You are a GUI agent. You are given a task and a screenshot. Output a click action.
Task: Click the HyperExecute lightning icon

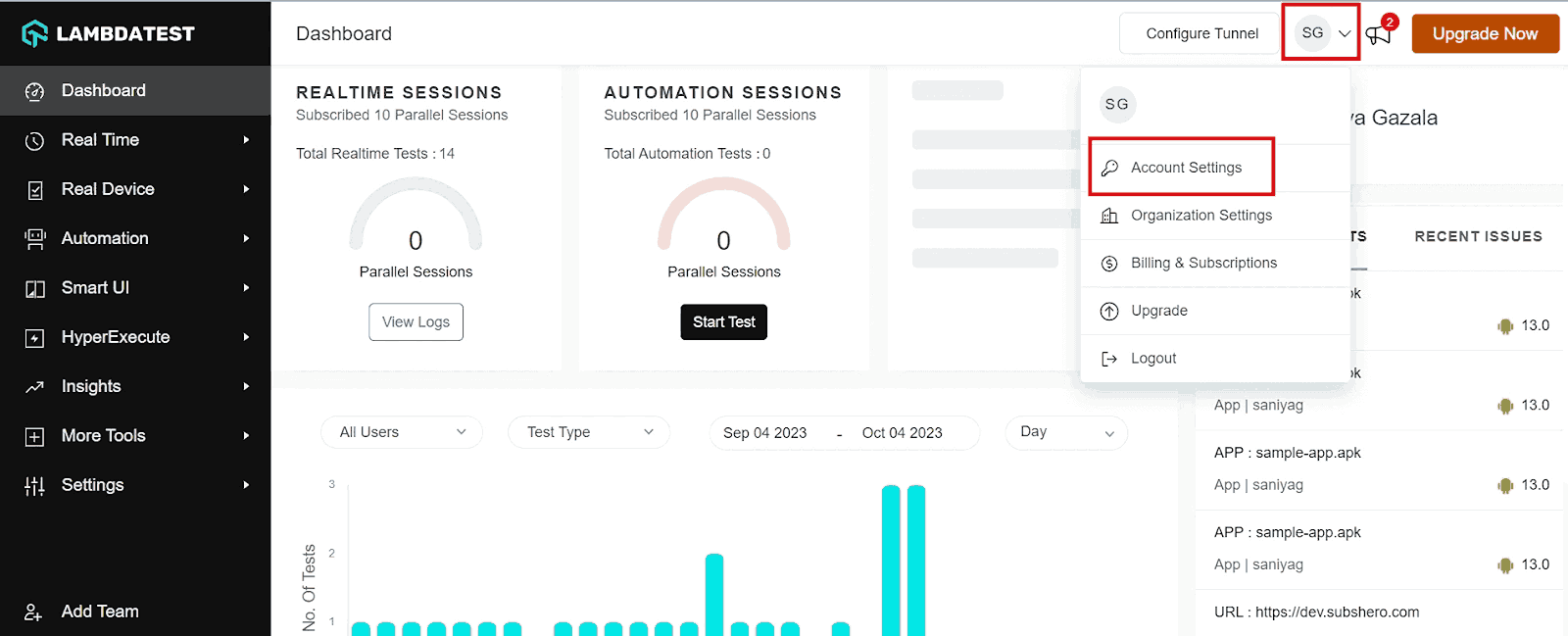(x=34, y=338)
